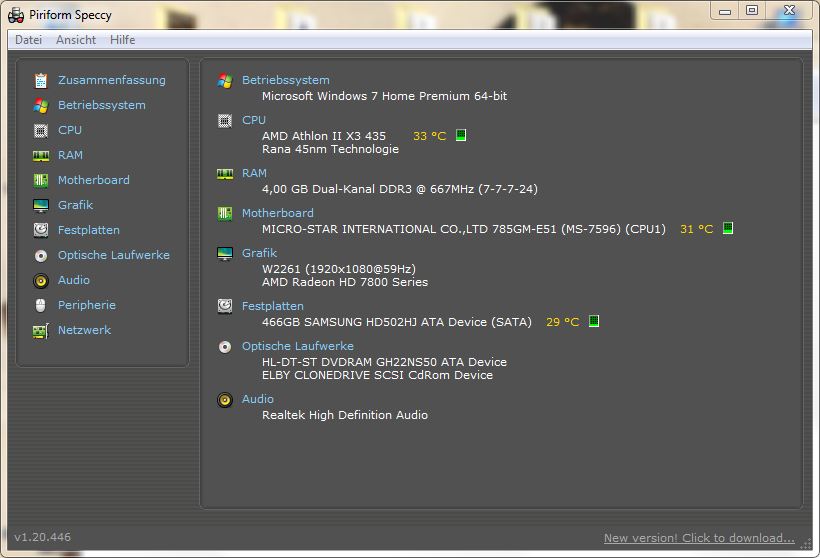Open Optische Laufwerke in the sidebar
The image size is (820, 558).
pos(113,255)
